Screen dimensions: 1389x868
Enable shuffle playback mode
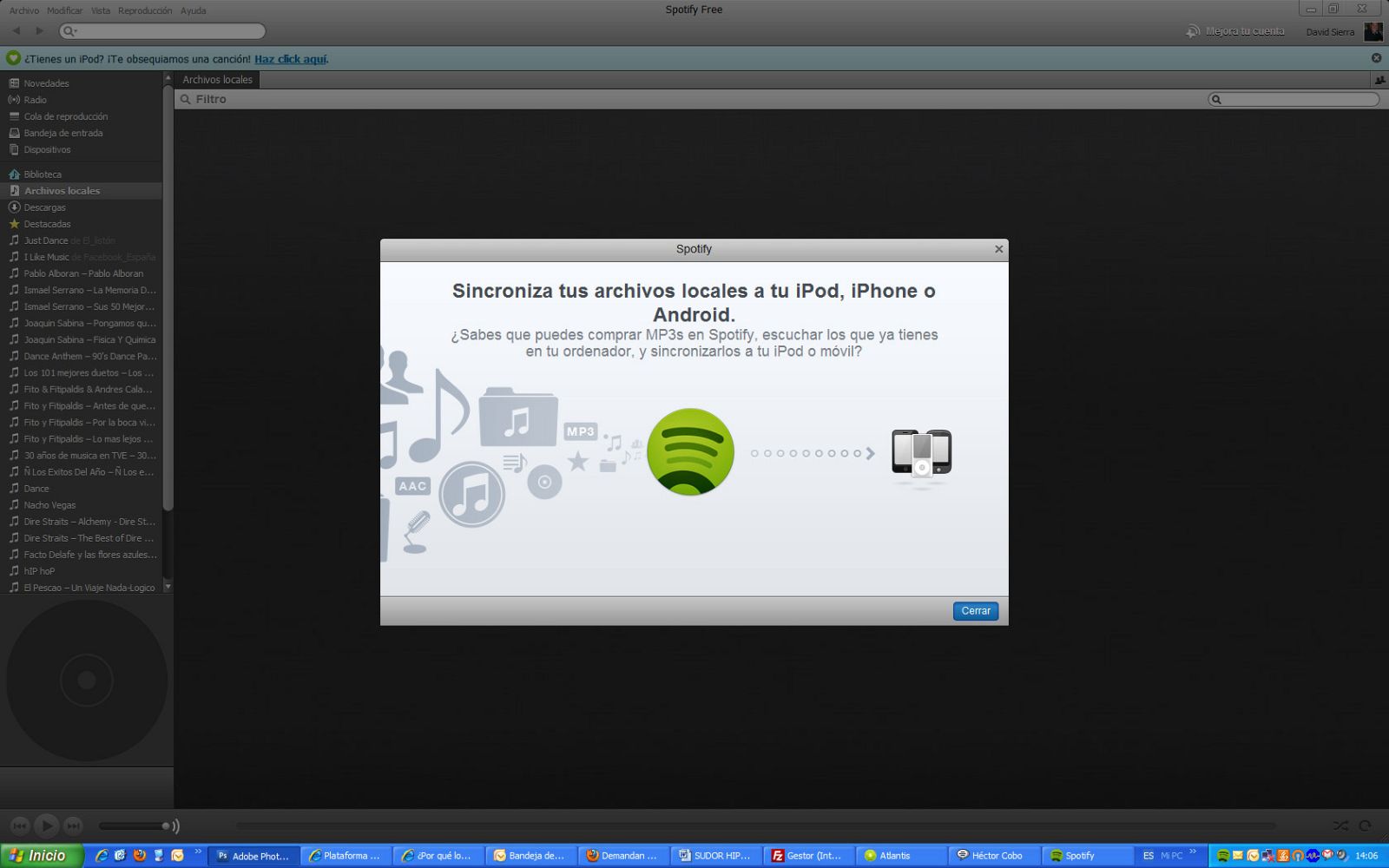click(x=1340, y=825)
